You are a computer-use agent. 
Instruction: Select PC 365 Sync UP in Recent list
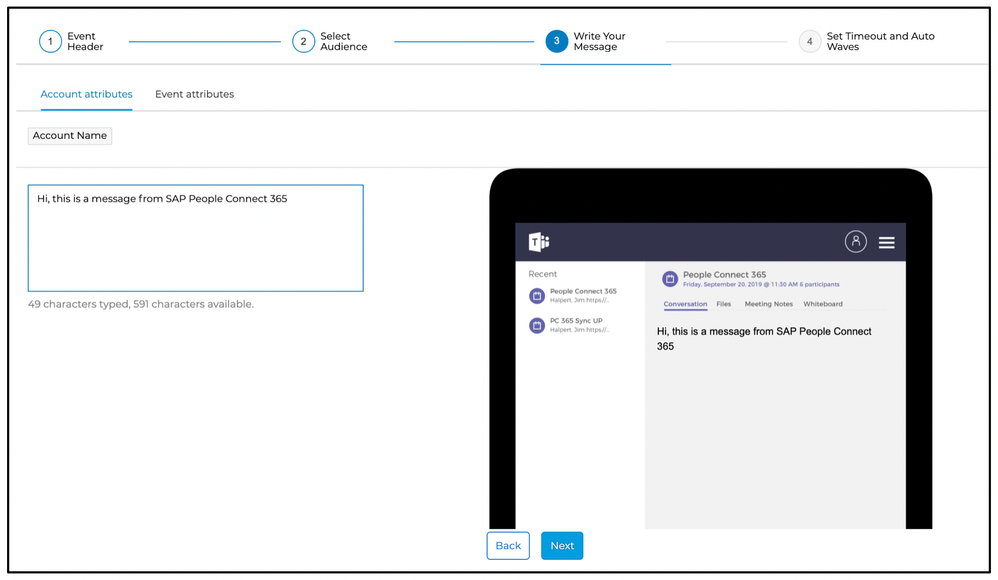569,325
